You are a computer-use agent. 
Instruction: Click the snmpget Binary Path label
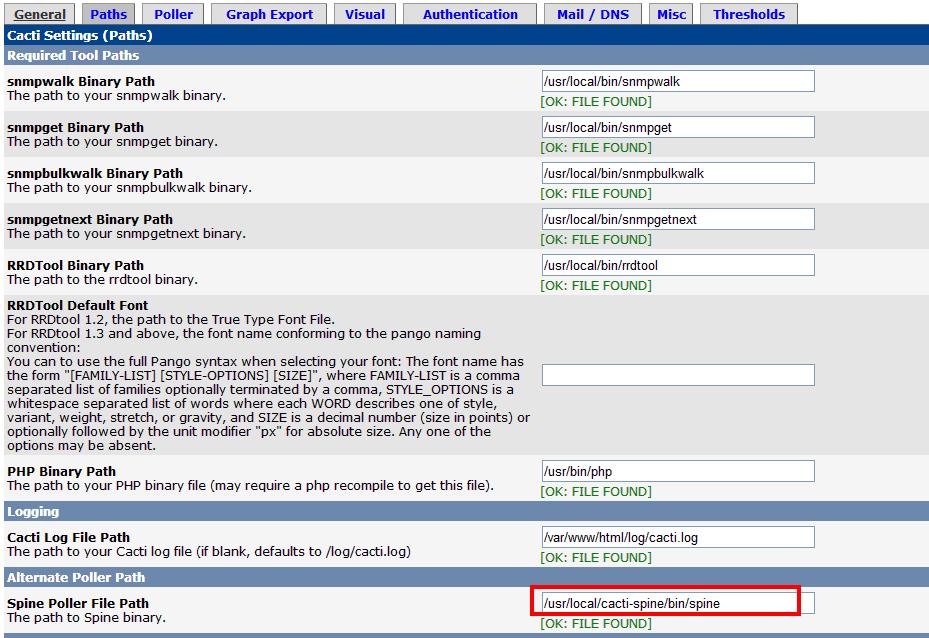coord(75,127)
